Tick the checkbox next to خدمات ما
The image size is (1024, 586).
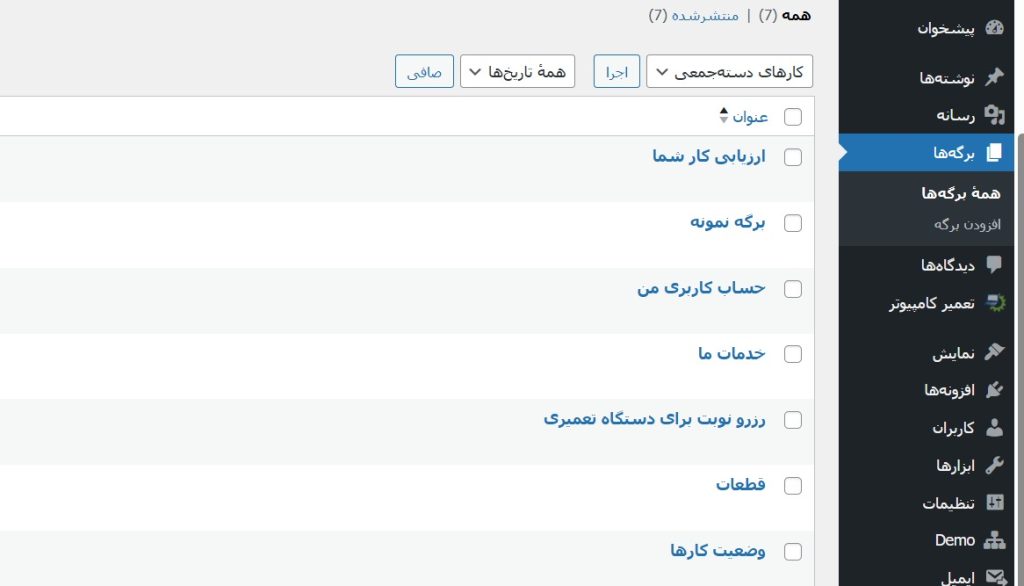[793, 354]
